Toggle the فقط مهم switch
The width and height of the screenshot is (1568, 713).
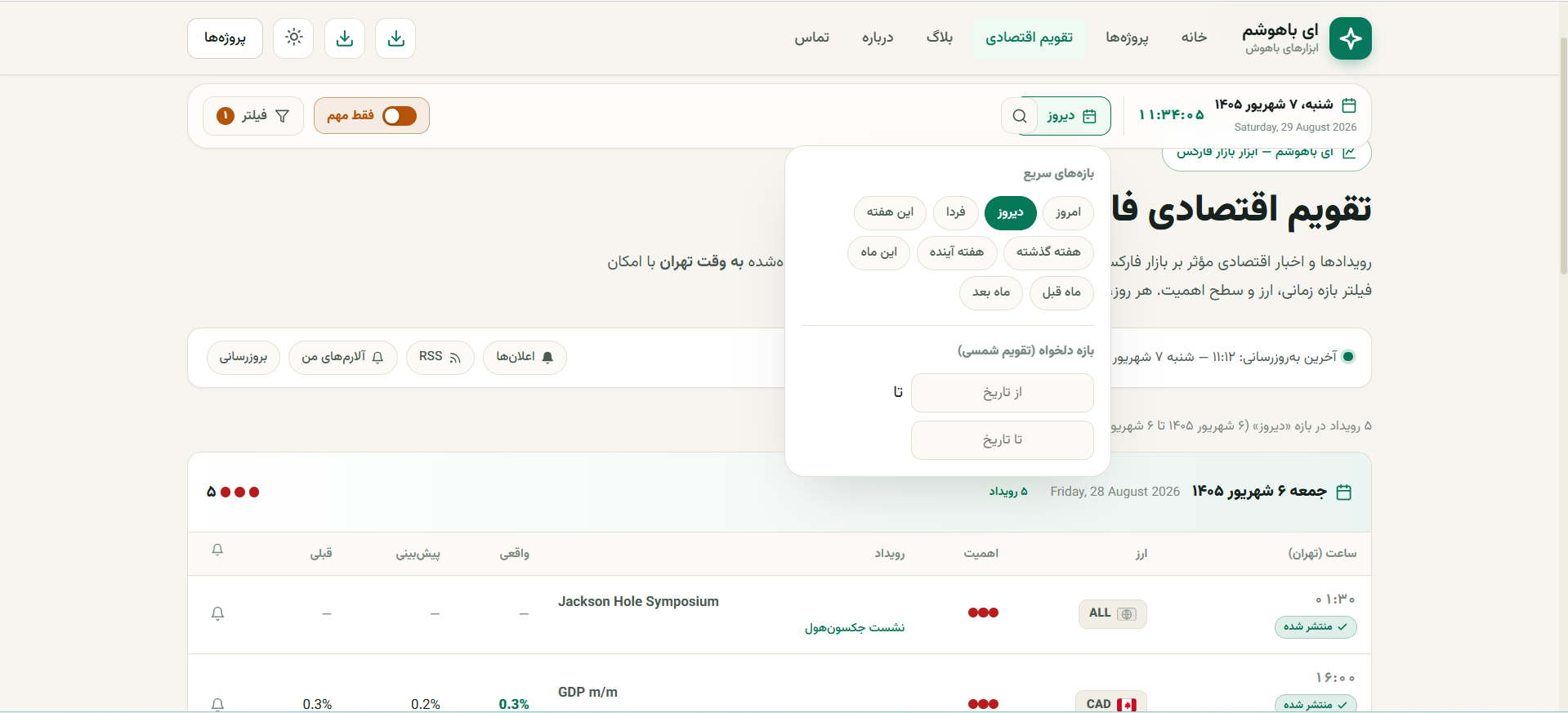[400, 116]
